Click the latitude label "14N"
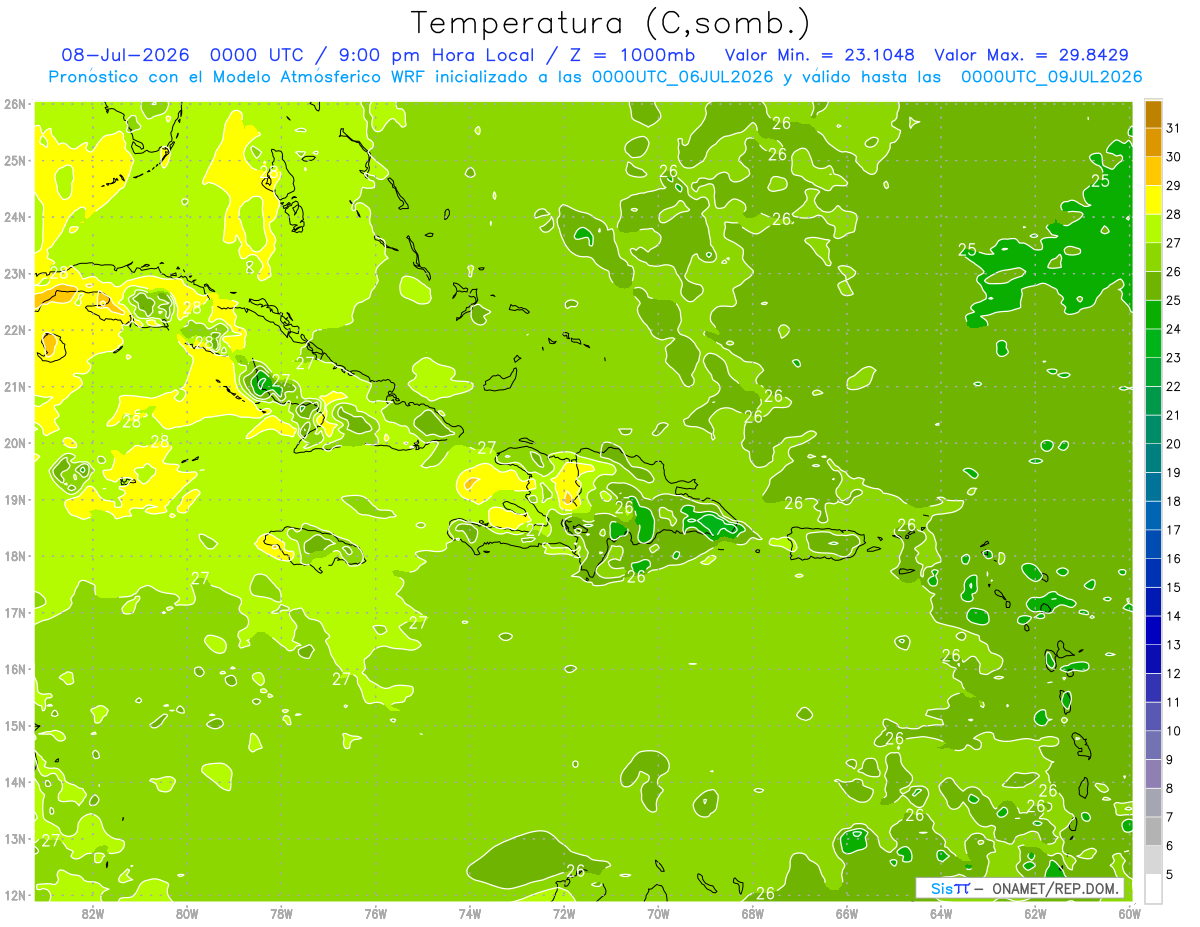 pyautogui.click(x=15, y=782)
